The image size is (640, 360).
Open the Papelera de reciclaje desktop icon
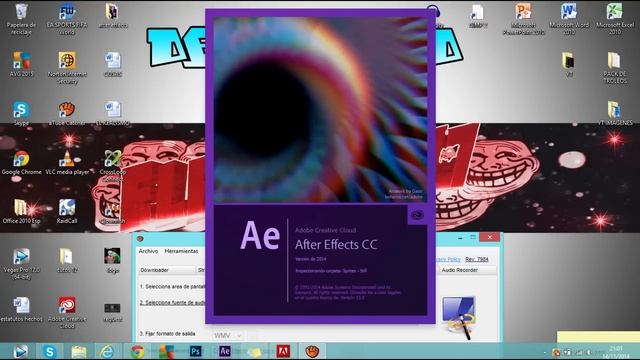[x=21, y=19]
